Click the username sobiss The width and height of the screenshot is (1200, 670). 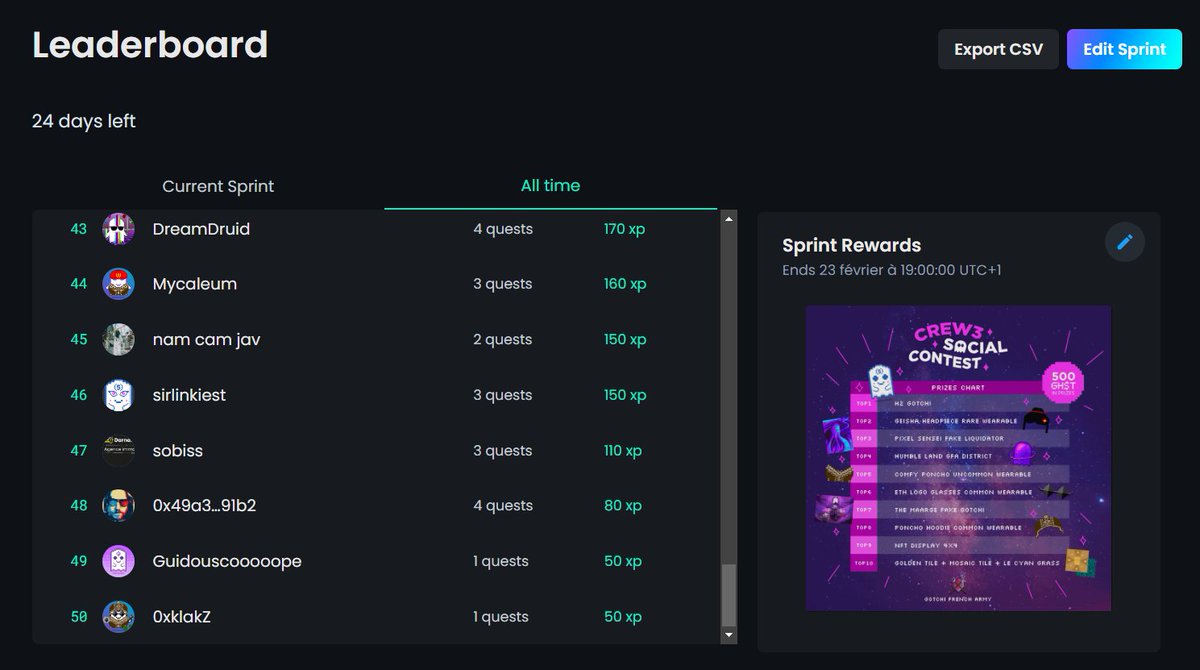coord(178,451)
